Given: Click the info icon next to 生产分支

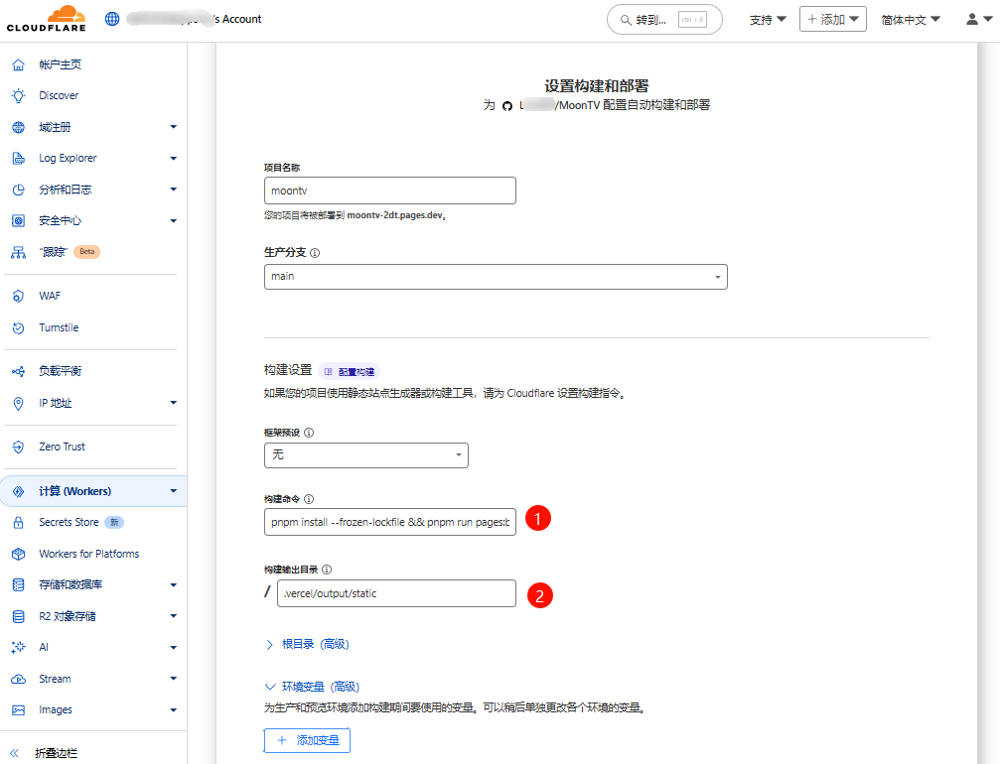Looking at the screenshot, I should click(x=316, y=253).
